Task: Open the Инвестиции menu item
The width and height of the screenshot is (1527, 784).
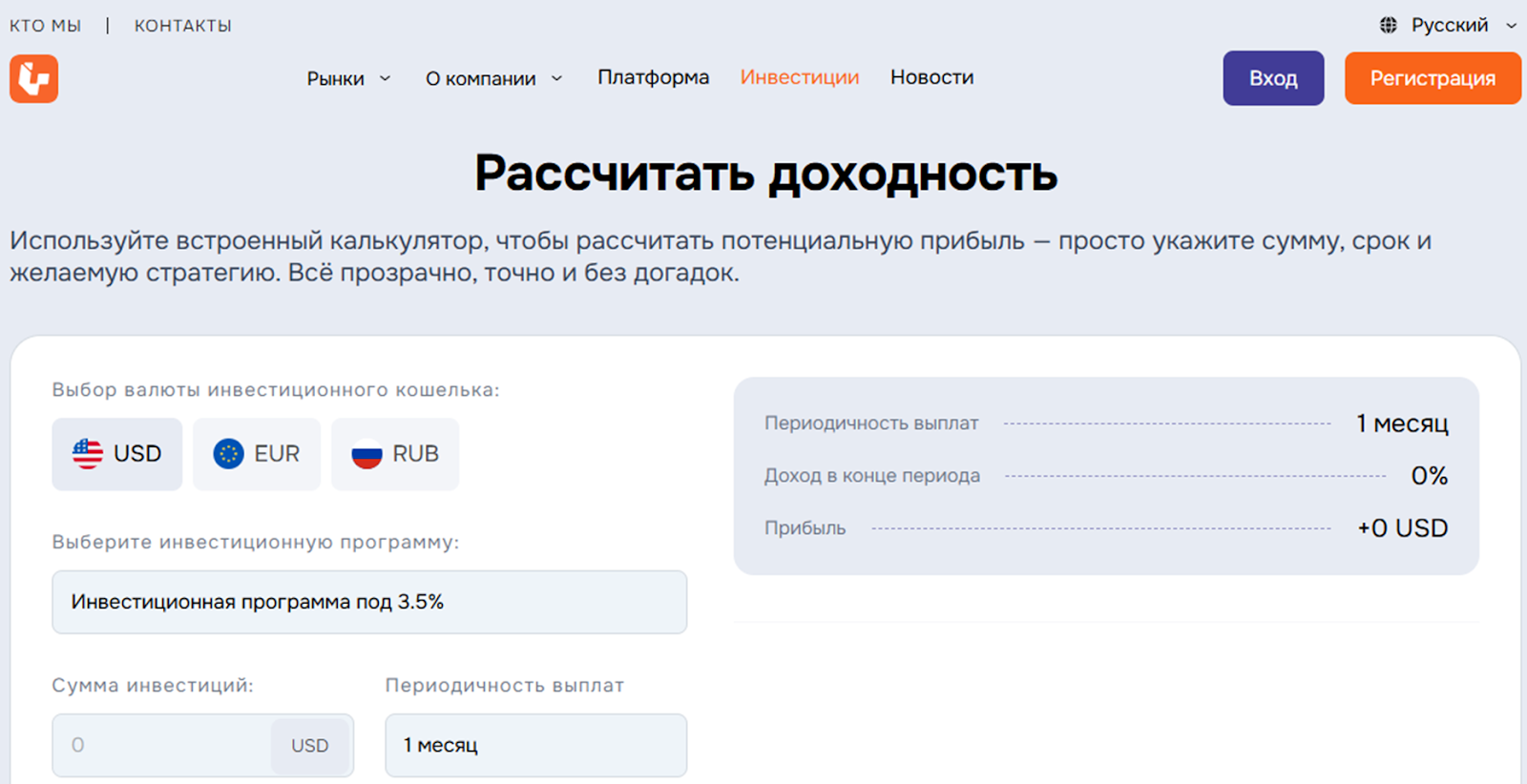Action: coord(799,77)
